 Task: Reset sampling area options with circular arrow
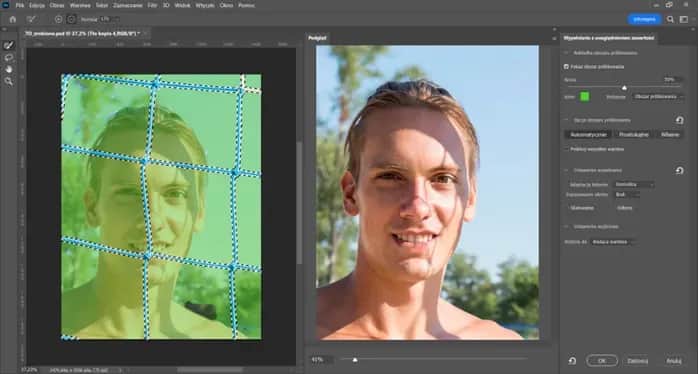[x=679, y=120]
